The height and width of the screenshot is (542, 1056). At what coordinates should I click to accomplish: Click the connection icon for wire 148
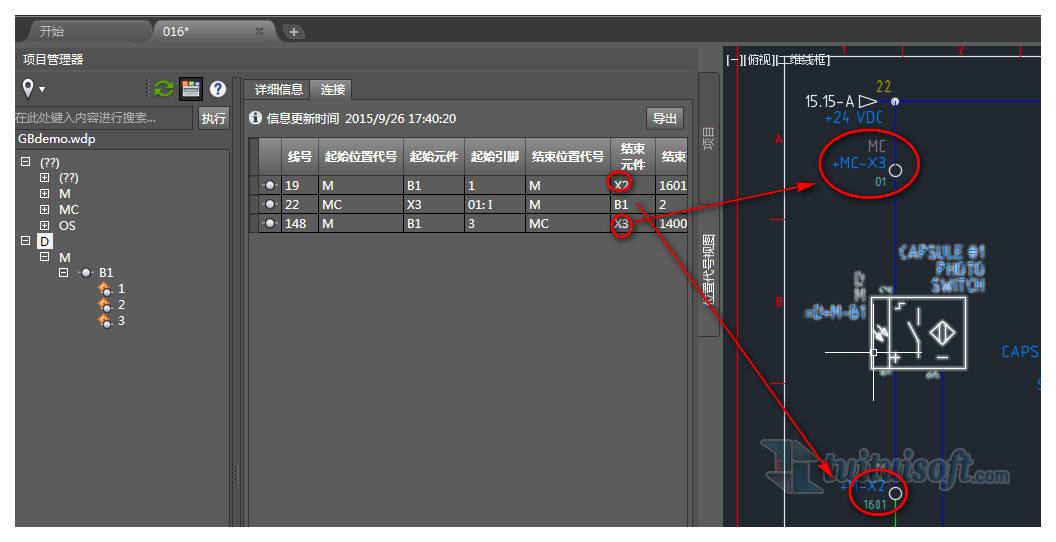(269, 223)
